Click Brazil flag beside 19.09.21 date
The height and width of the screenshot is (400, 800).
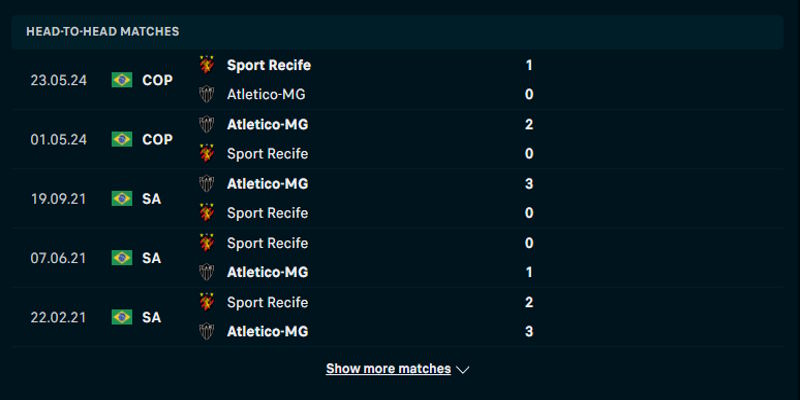click(122, 198)
